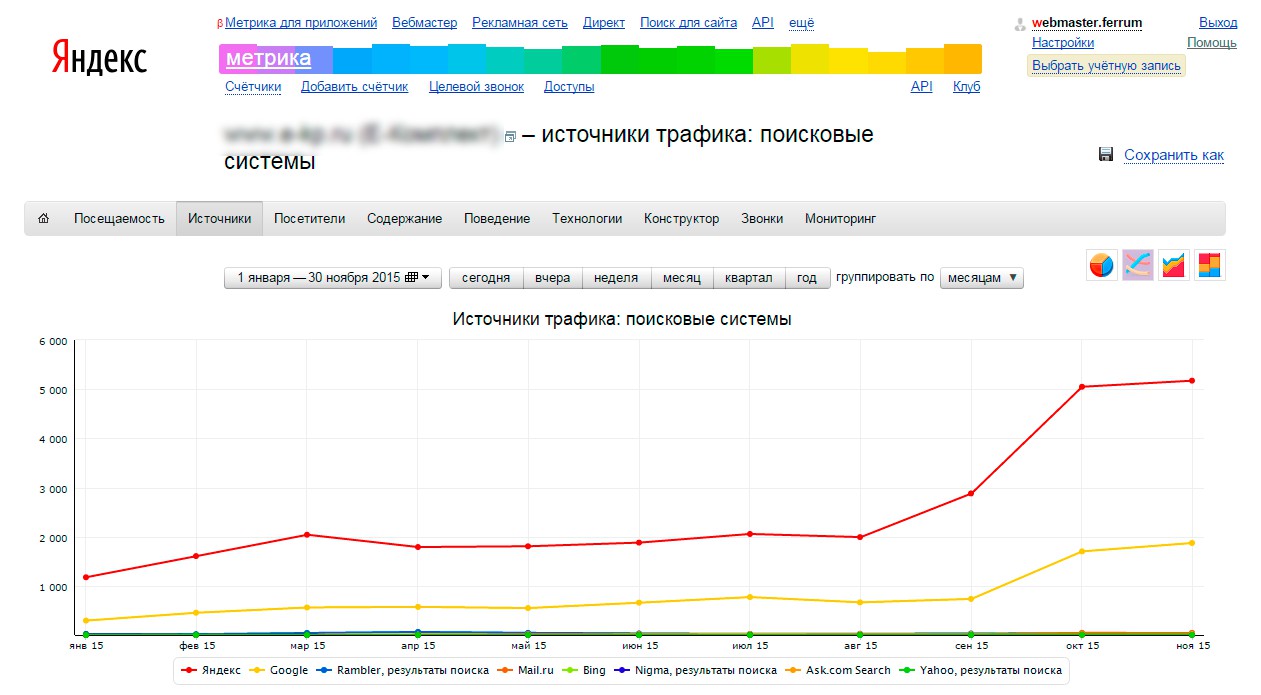Expand the ещё menu at top
Screen dimensions: 1261x695
[801, 22]
